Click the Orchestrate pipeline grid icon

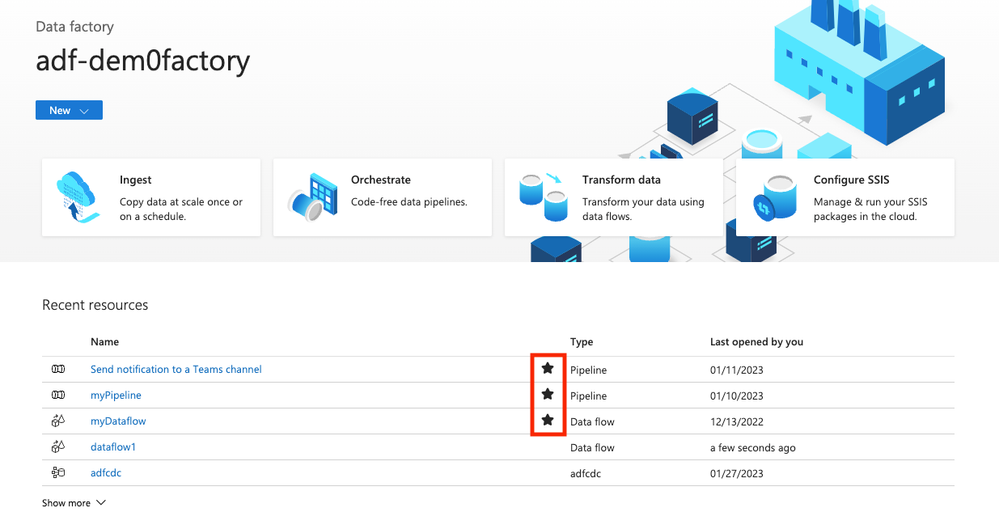(312, 197)
